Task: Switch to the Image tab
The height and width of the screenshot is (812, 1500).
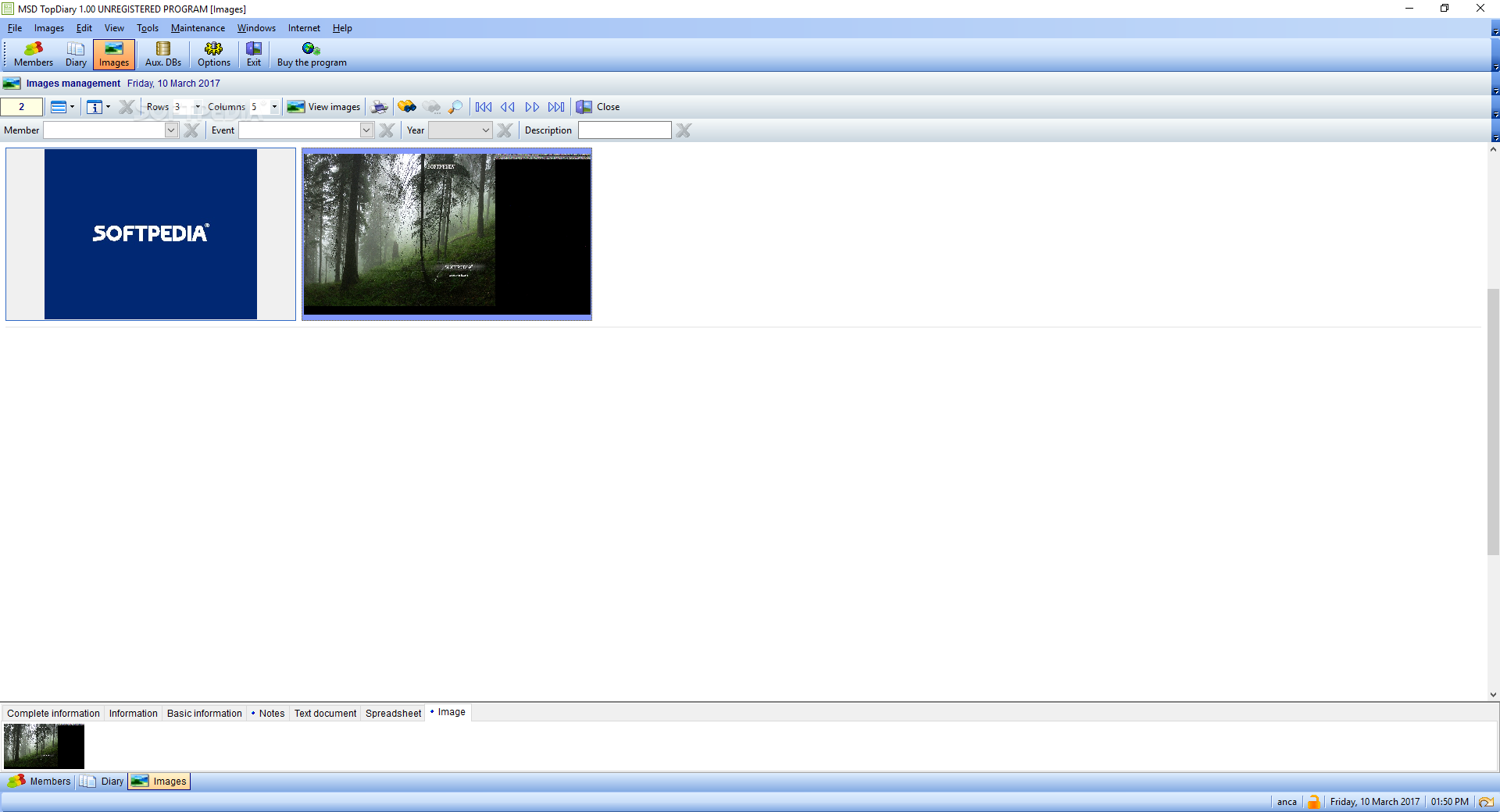Action: 448,712
